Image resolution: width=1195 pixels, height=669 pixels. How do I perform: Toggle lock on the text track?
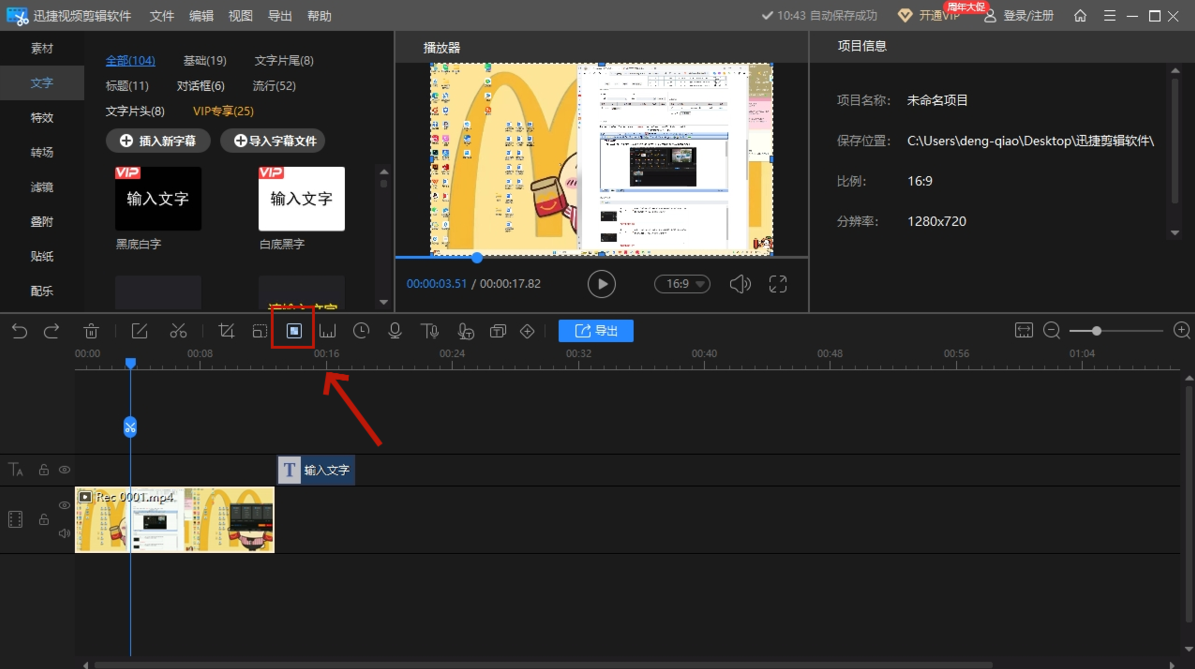click(43, 470)
